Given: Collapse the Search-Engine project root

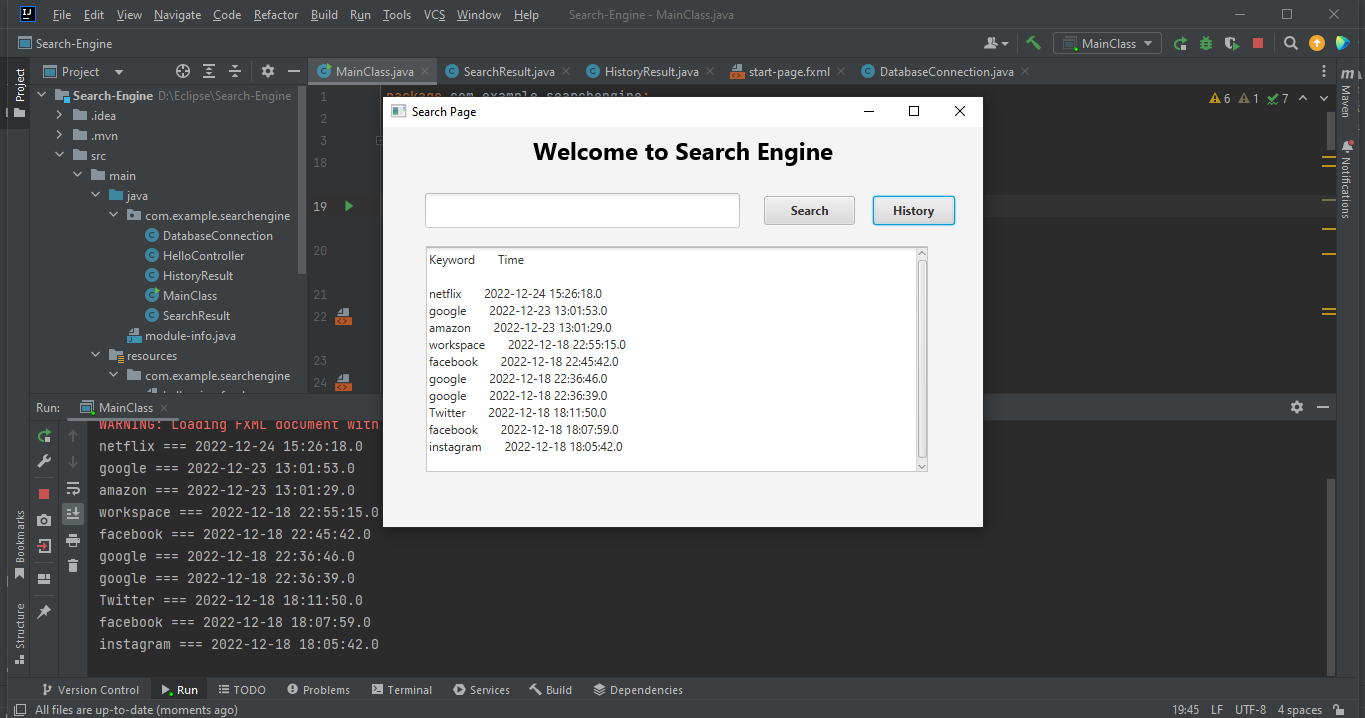Looking at the screenshot, I should (42, 96).
